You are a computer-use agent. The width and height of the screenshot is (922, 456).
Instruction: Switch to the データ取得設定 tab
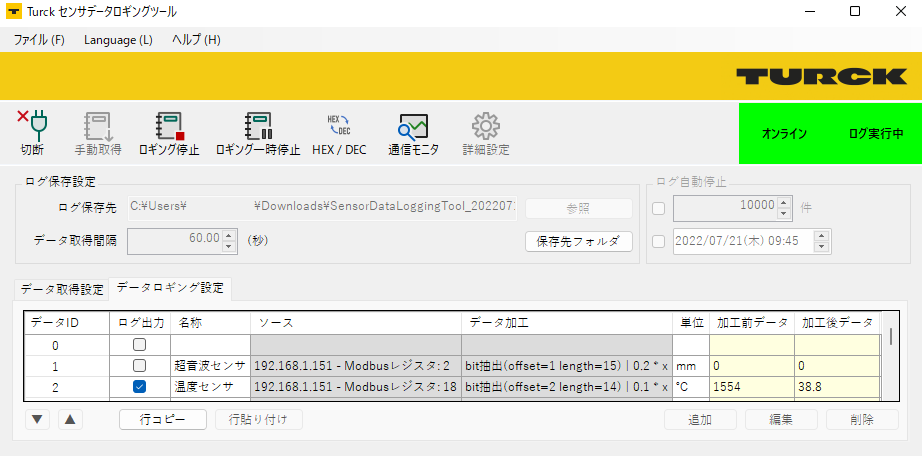pyautogui.click(x=62, y=290)
